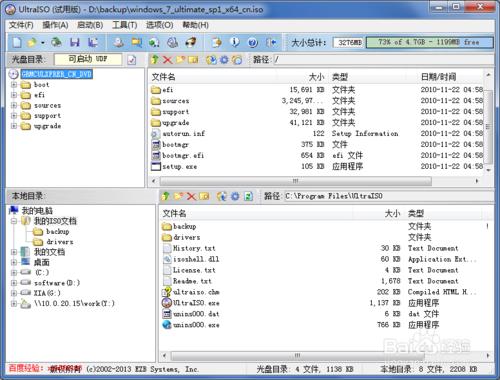Viewport: 500px width, 380px height.
Task: Sort image list by 文件名 column header
Action: tap(163, 77)
